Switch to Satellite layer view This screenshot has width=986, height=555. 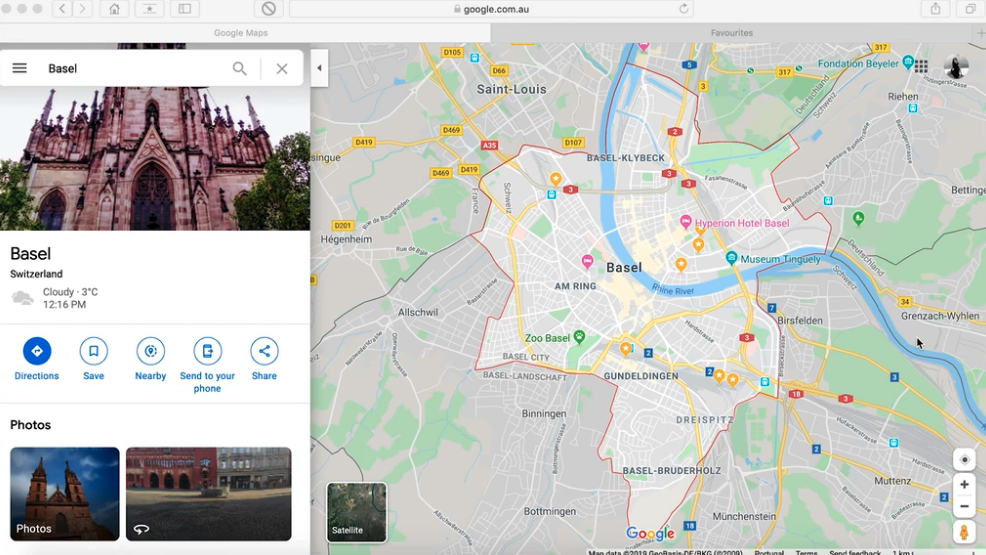tap(357, 512)
